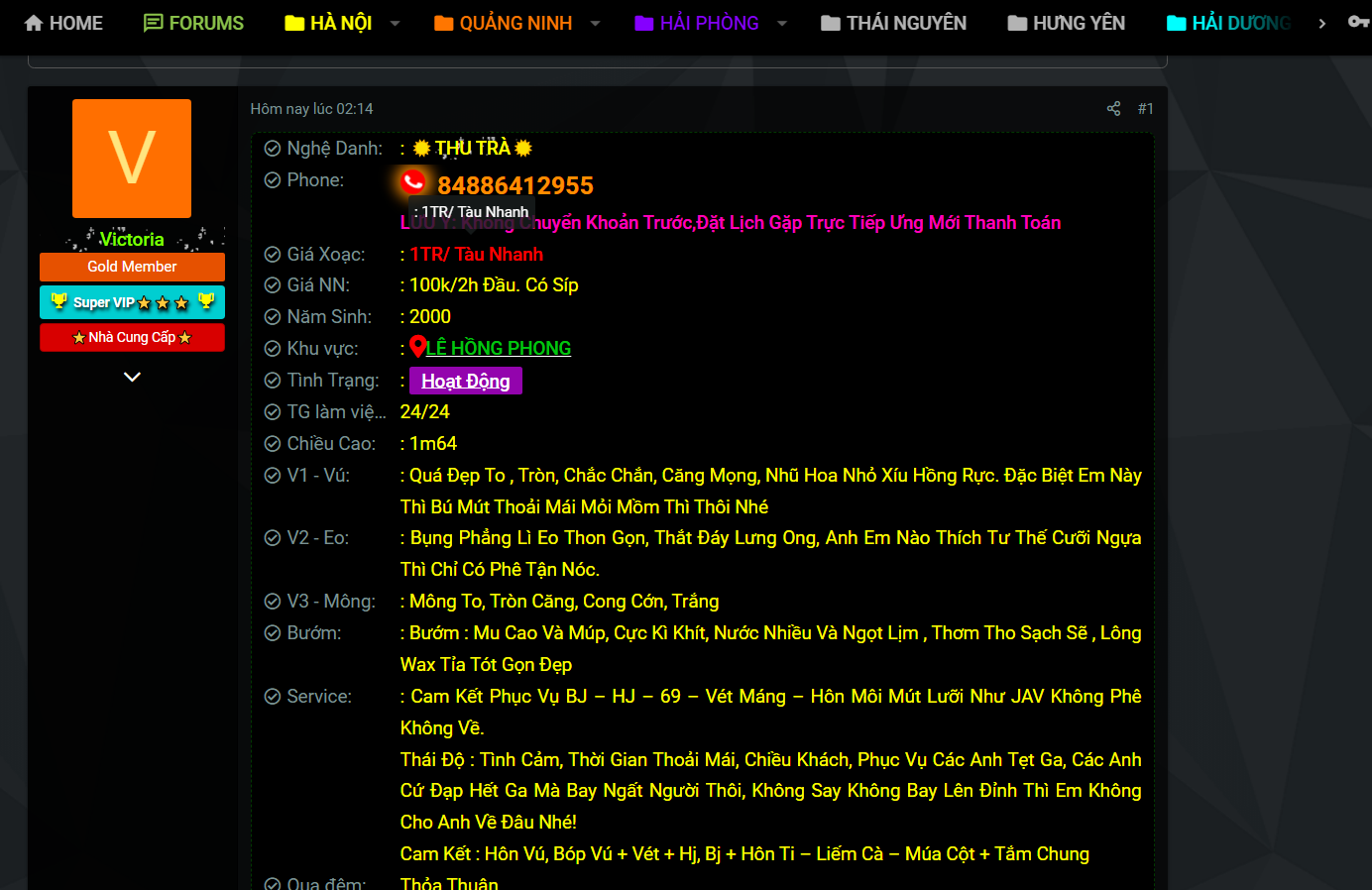Click the HÀ NỘI folder icon

click(x=294, y=23)
